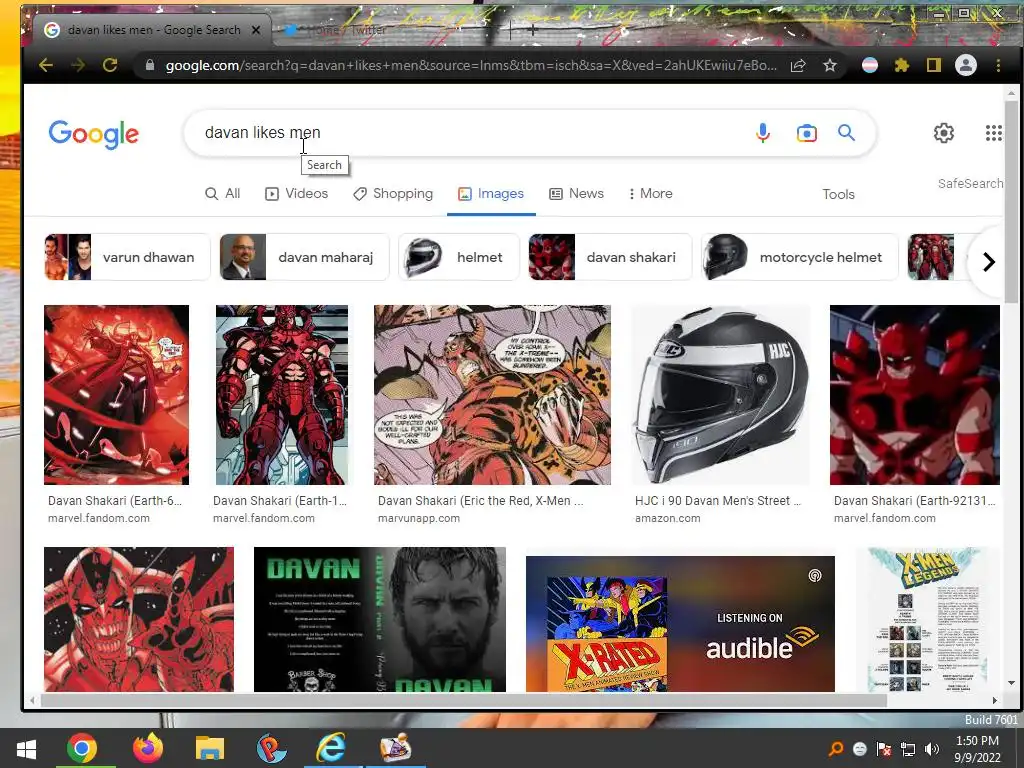Open the SafeSearch setting
This screenshot has height=768, width=1024.
point(970,184)
